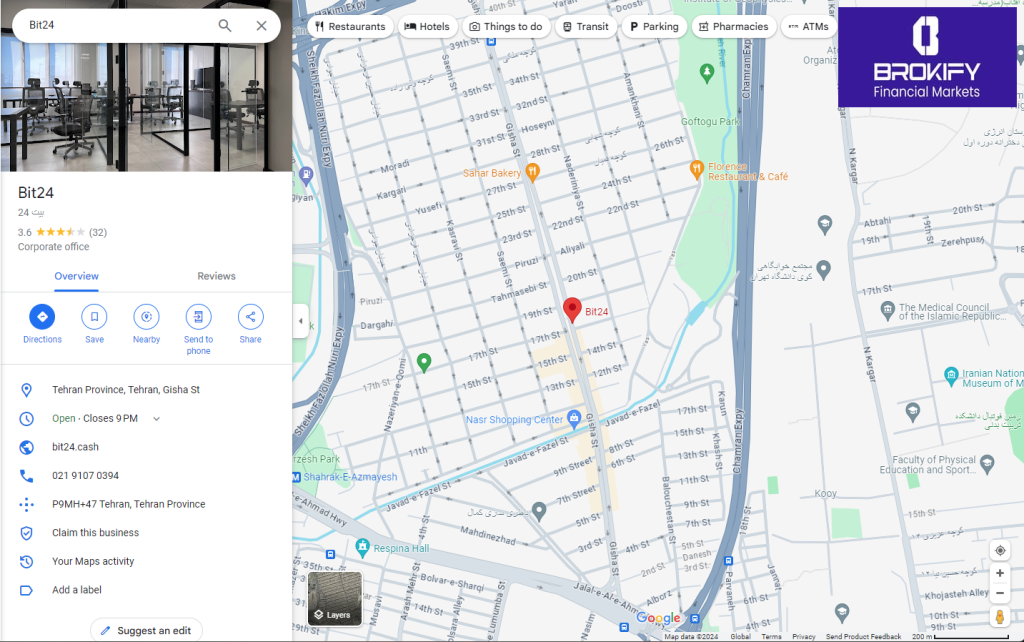Screen dimensions: 1024x642
Task: Share this place via Share icon
Action: pos(250,317)
